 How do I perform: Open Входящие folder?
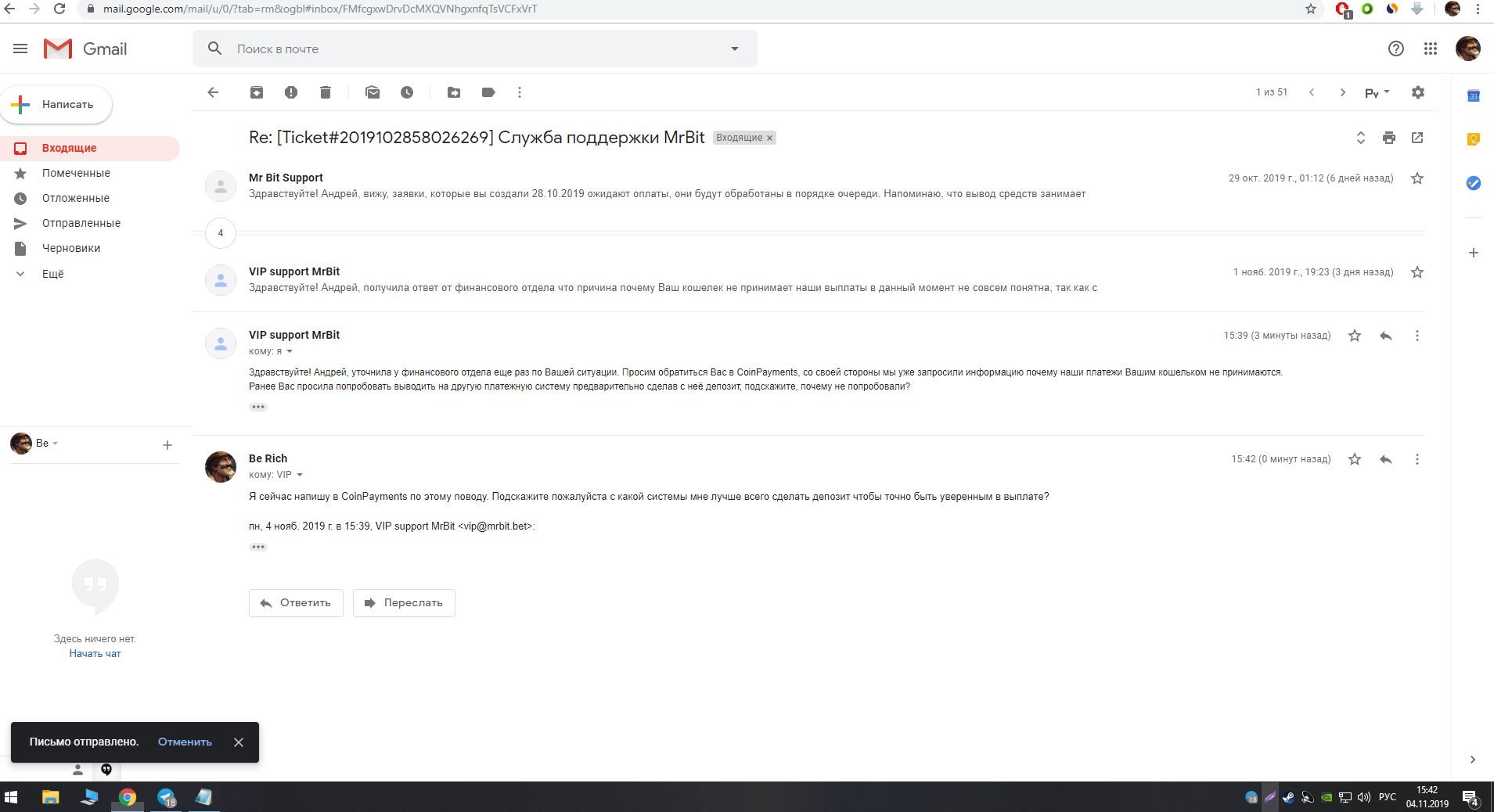90,148
